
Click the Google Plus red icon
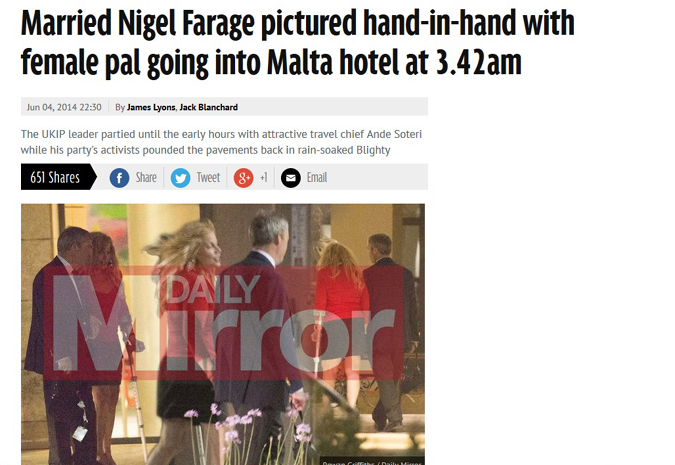(244, 178)
